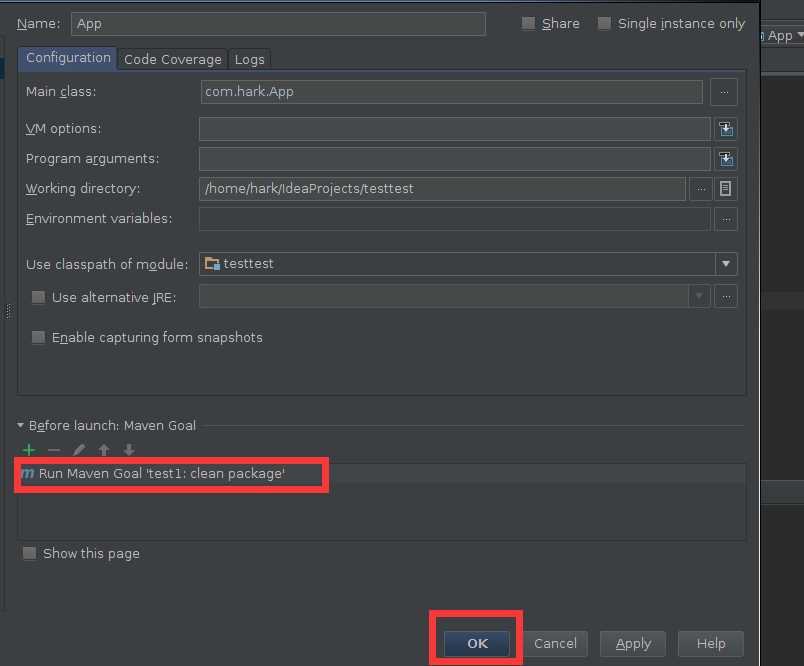Click into the VM options field
Viewport: 804px width, 666px height.
point(455,129)
